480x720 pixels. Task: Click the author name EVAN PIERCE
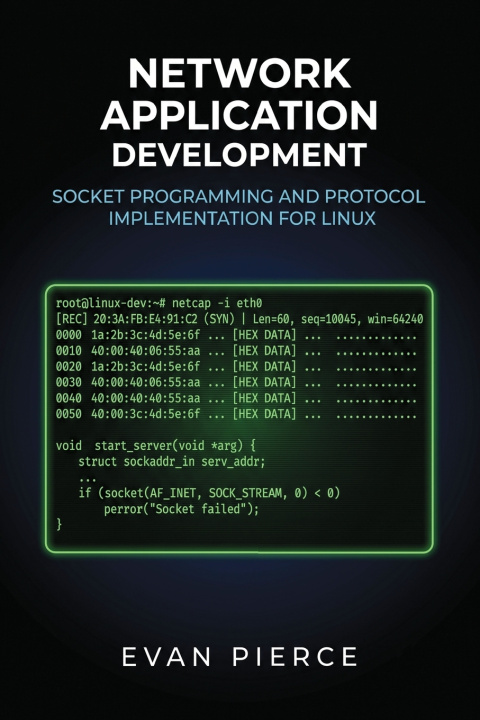[240, 657]
